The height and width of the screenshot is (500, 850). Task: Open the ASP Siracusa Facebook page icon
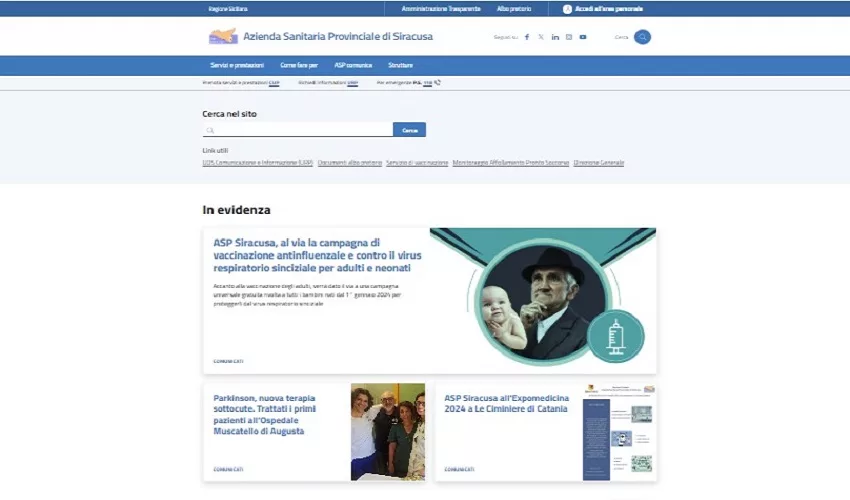click(527, 37)
